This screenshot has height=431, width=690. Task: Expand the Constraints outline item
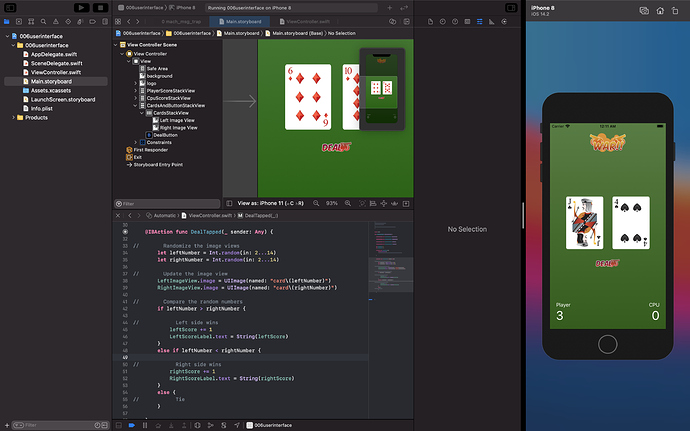tap(136, 142)
